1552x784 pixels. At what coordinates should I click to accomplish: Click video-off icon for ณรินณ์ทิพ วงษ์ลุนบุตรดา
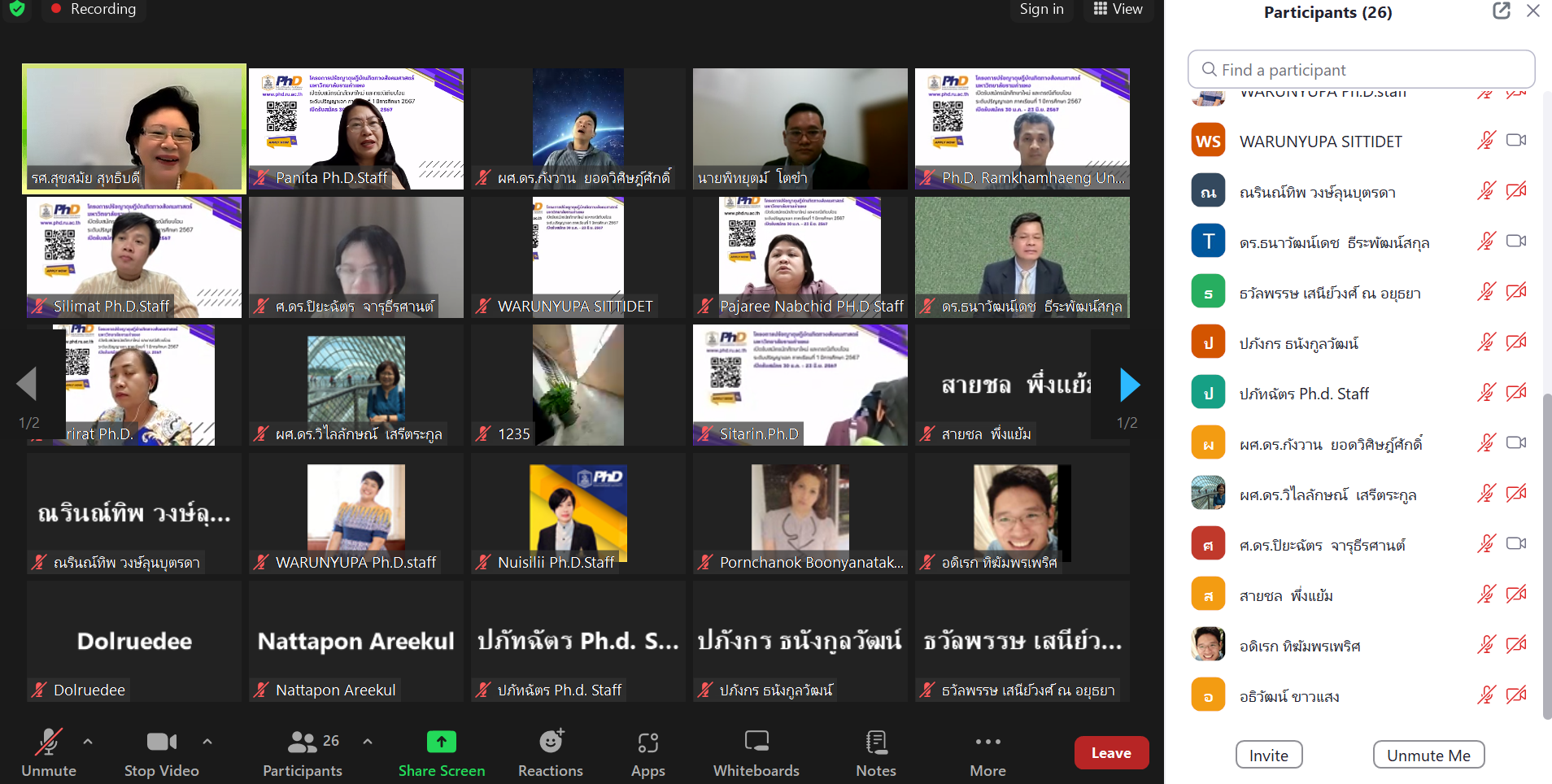(x=1516, y=190)
